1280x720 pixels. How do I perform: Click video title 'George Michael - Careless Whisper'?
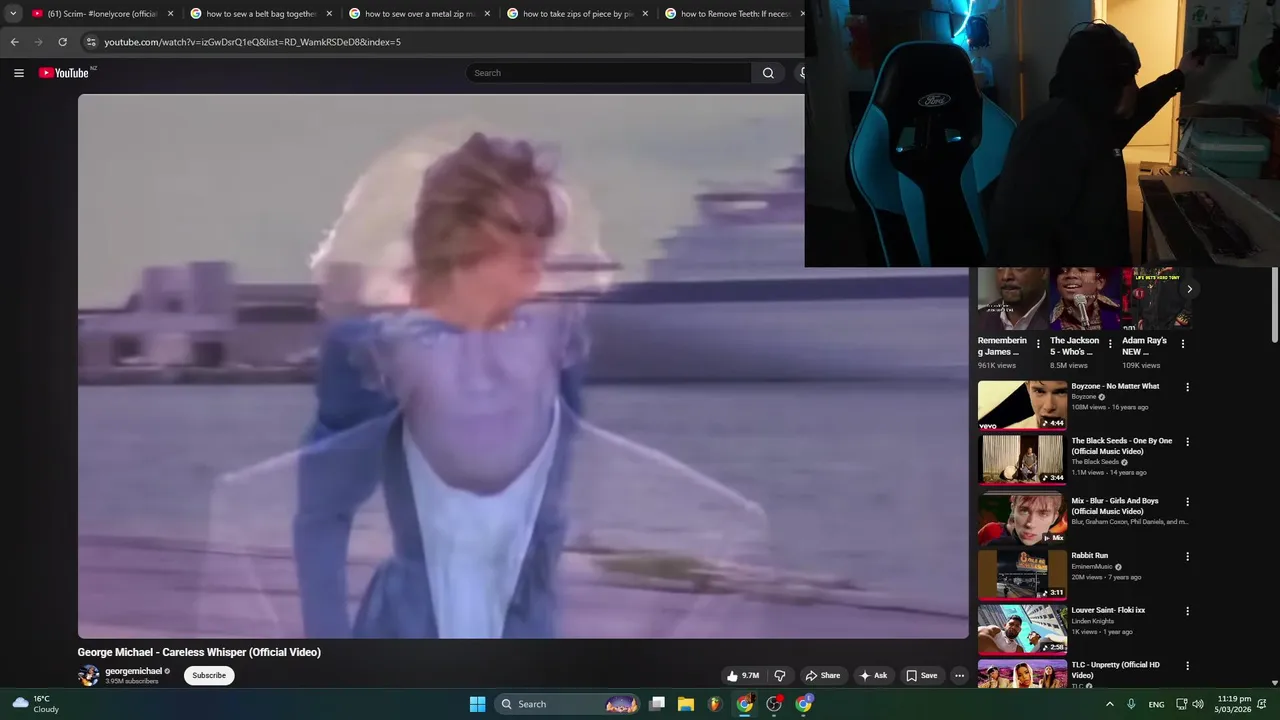coord(199,652)
